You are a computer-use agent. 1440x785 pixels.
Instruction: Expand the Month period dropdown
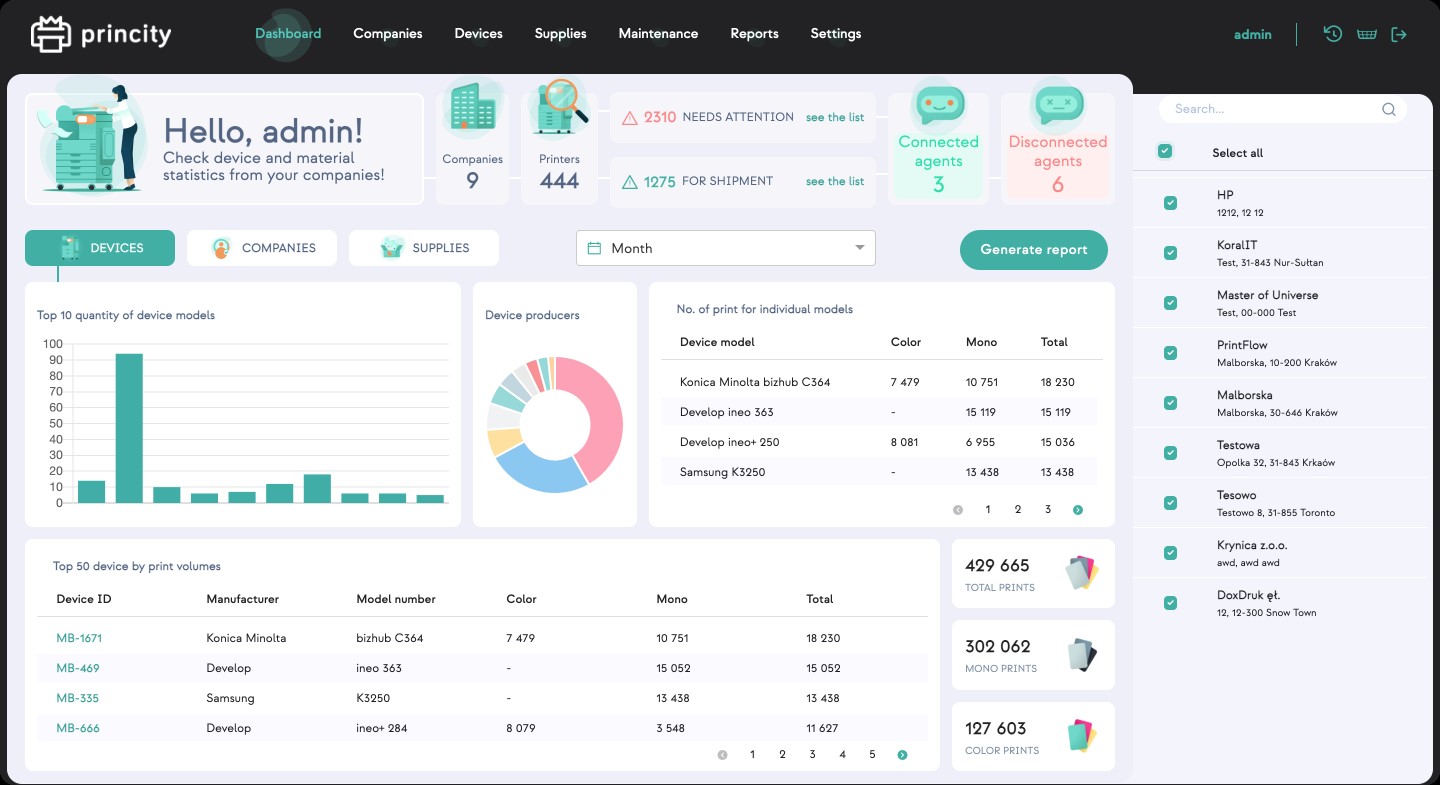(726, 248)
